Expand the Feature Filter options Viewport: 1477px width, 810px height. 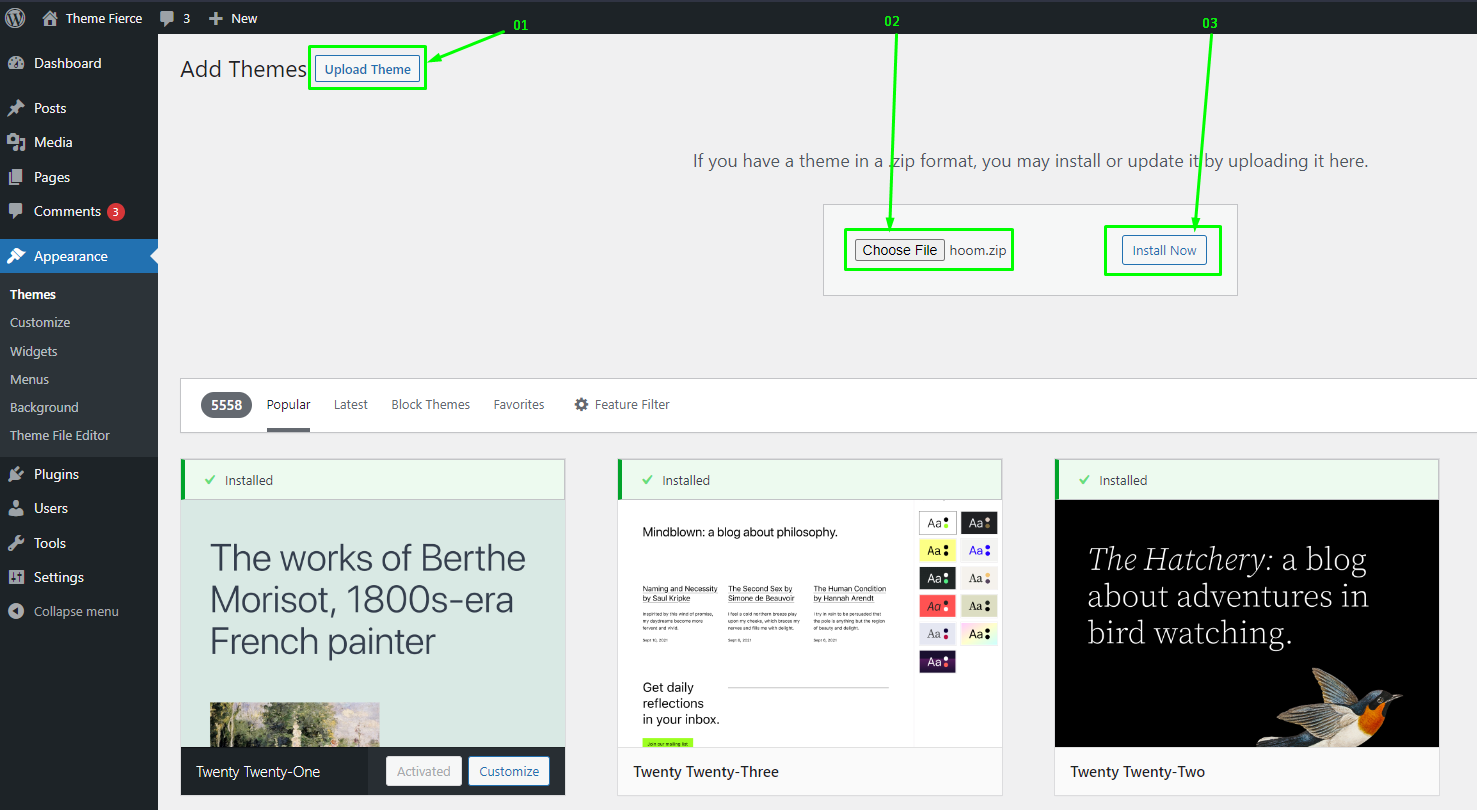622,404
